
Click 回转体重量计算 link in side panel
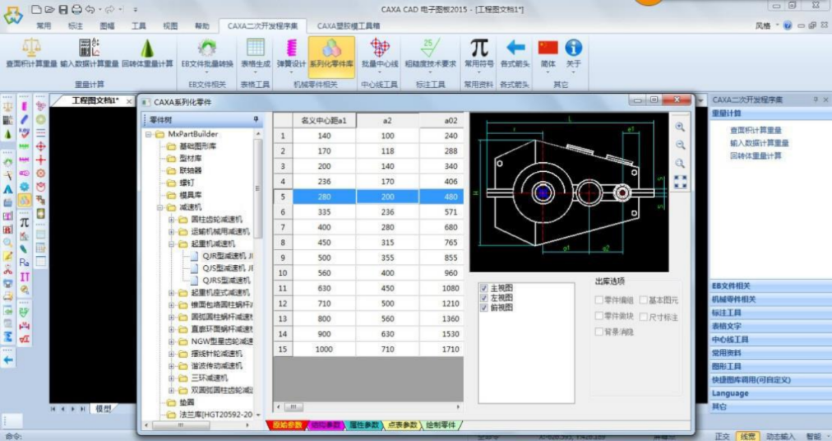coord(756,155)
